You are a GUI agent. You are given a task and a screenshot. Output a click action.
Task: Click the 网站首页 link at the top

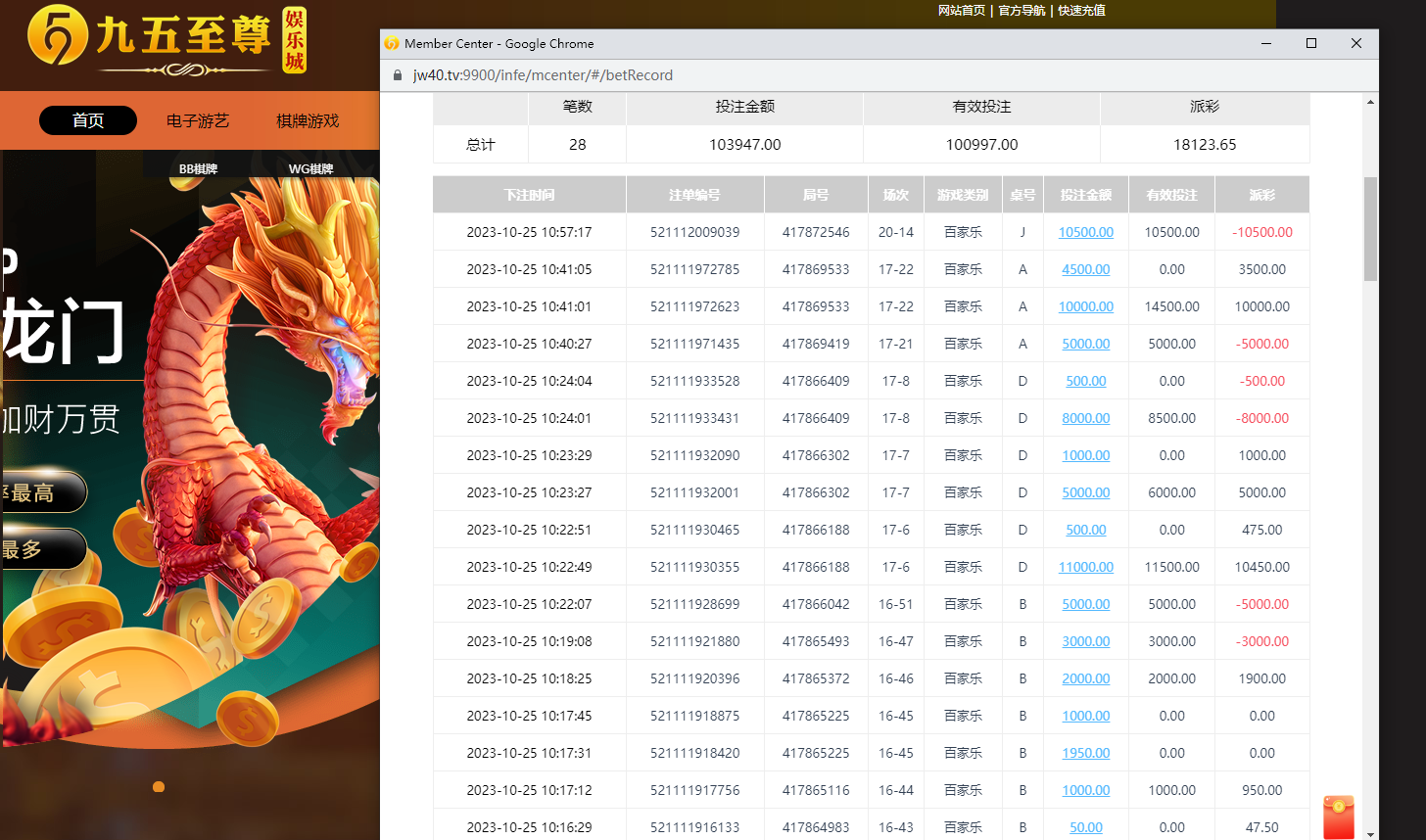coord(962,10)
